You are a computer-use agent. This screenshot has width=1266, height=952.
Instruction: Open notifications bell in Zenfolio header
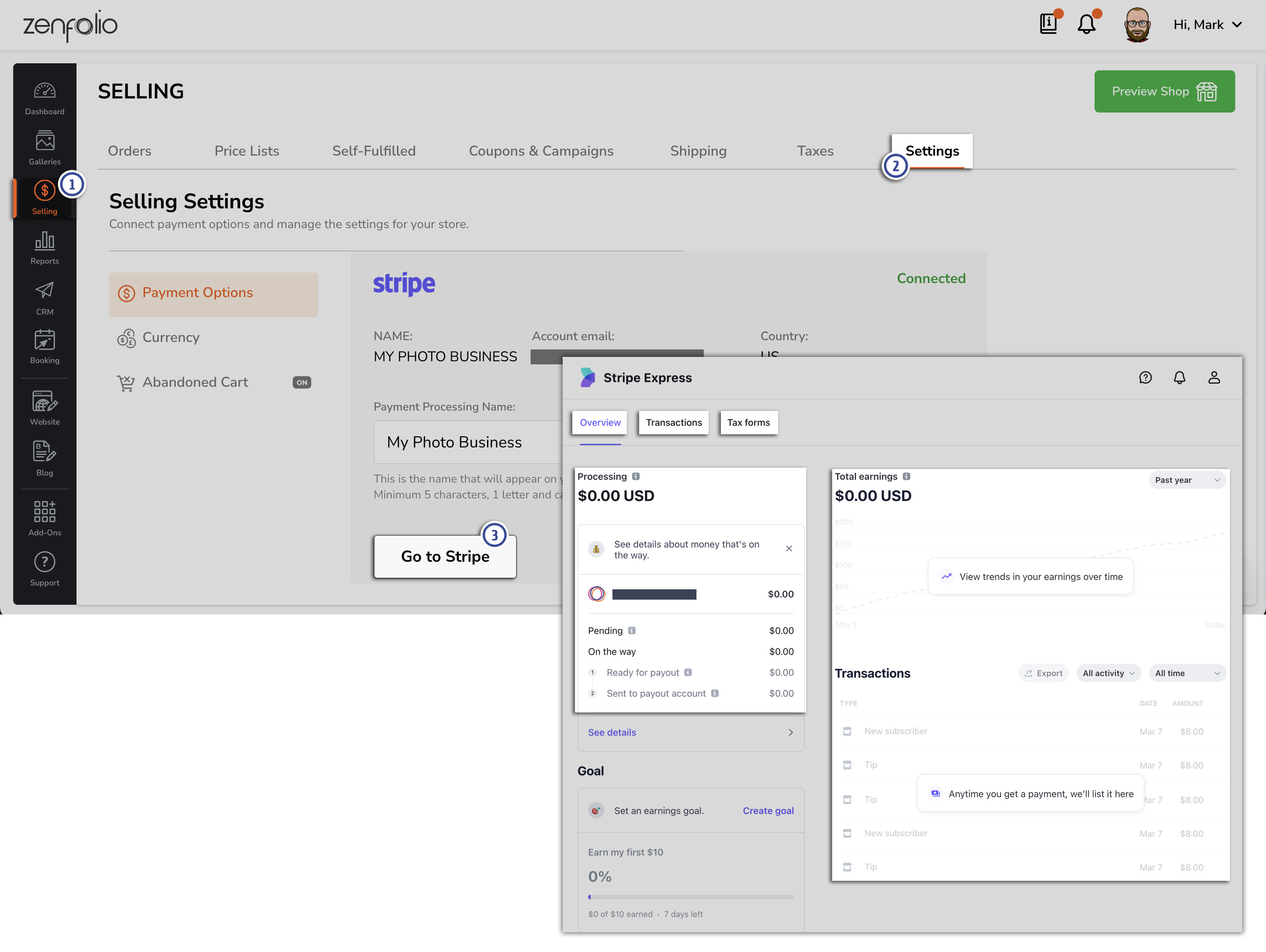point(1086,24)
